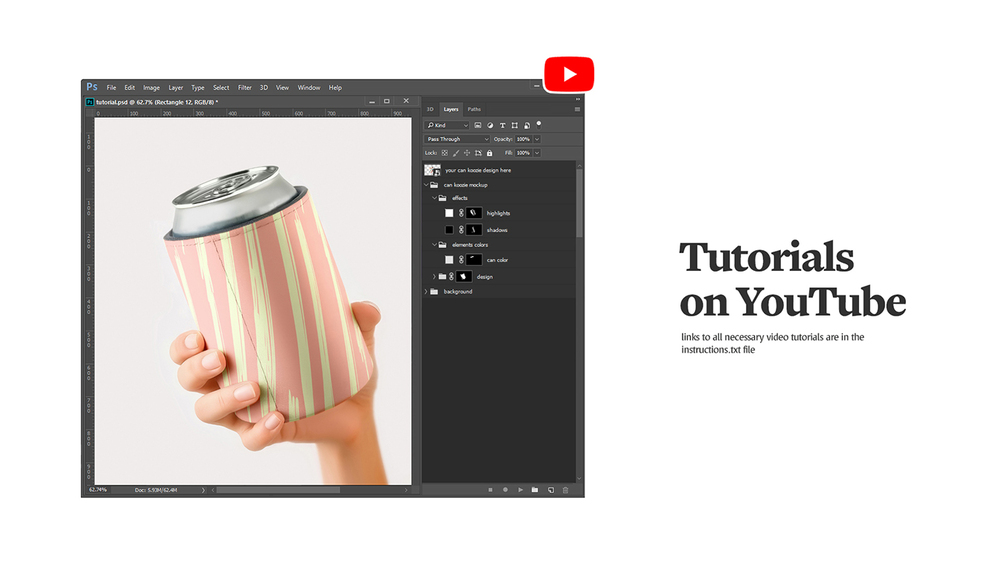This screenshot has height=565, width=1005.
Task: Click the mask thumbnail of highlights layer
Action: 474,213
